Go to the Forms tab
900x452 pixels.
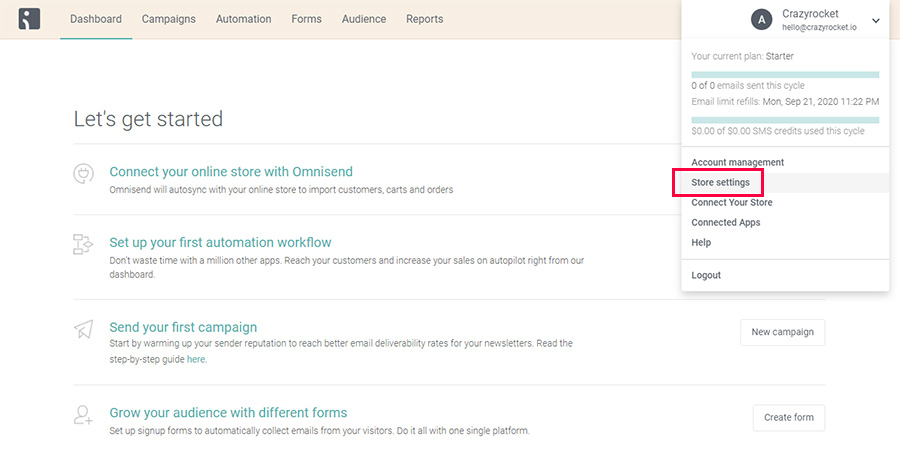307,19
